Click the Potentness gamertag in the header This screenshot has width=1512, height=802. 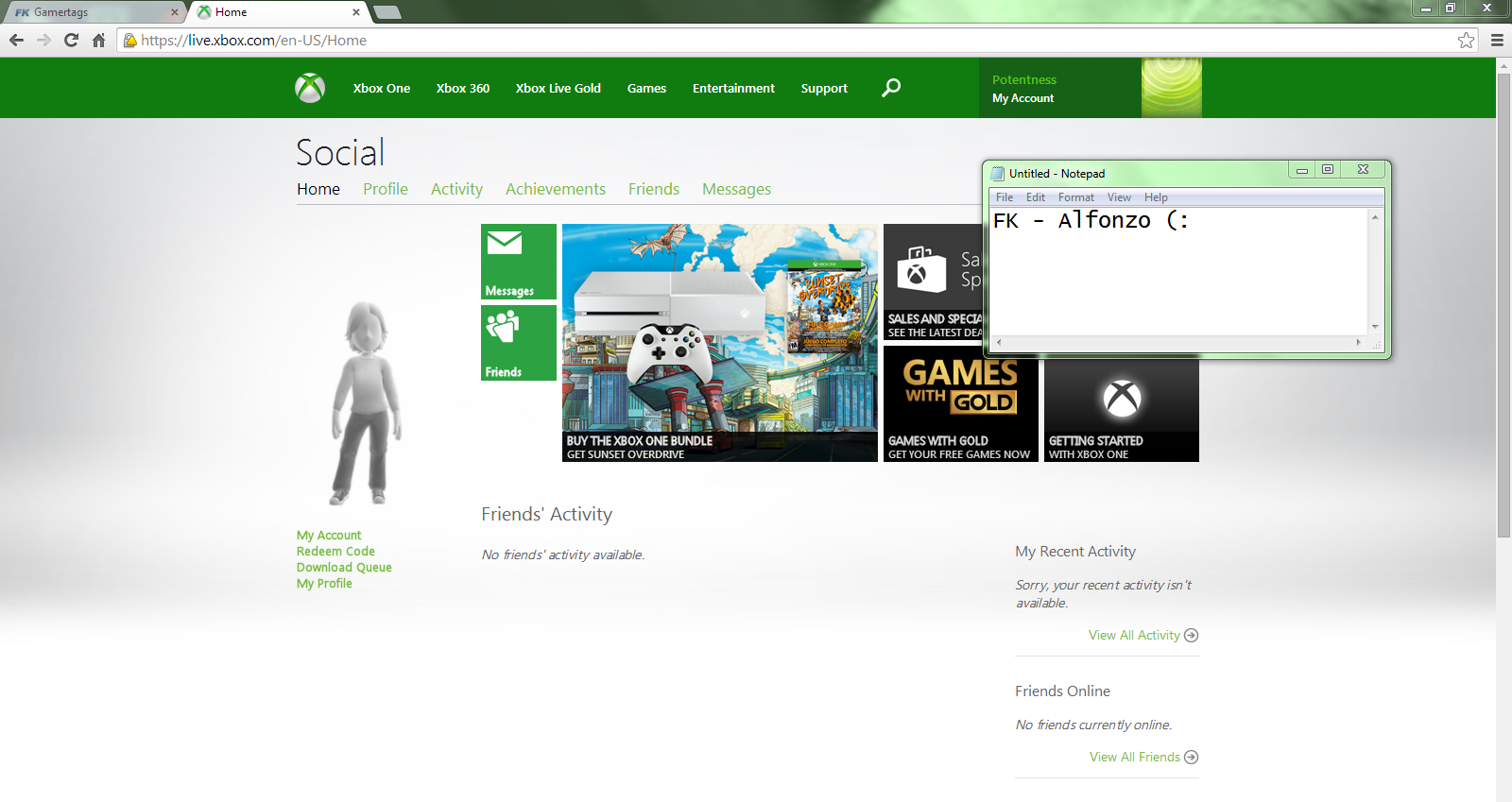[1024, 80]
